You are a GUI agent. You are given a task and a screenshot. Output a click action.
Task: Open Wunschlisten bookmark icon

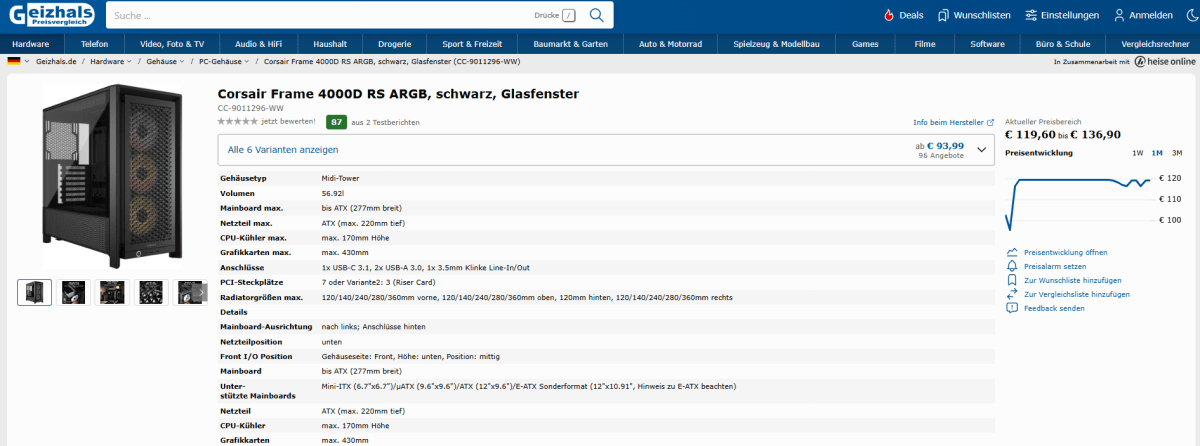tap(943, 15)
